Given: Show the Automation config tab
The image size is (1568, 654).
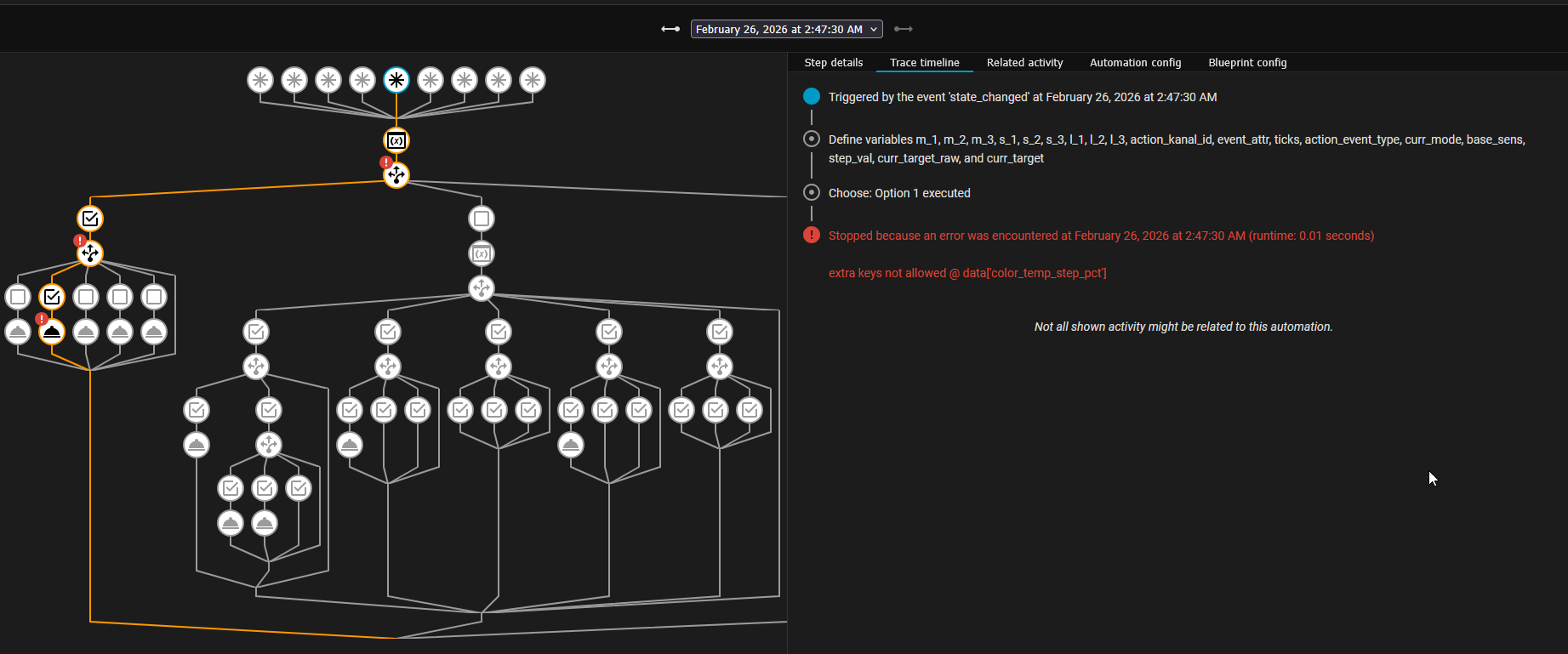Looking at the screenshot, I should point(1136,63).
